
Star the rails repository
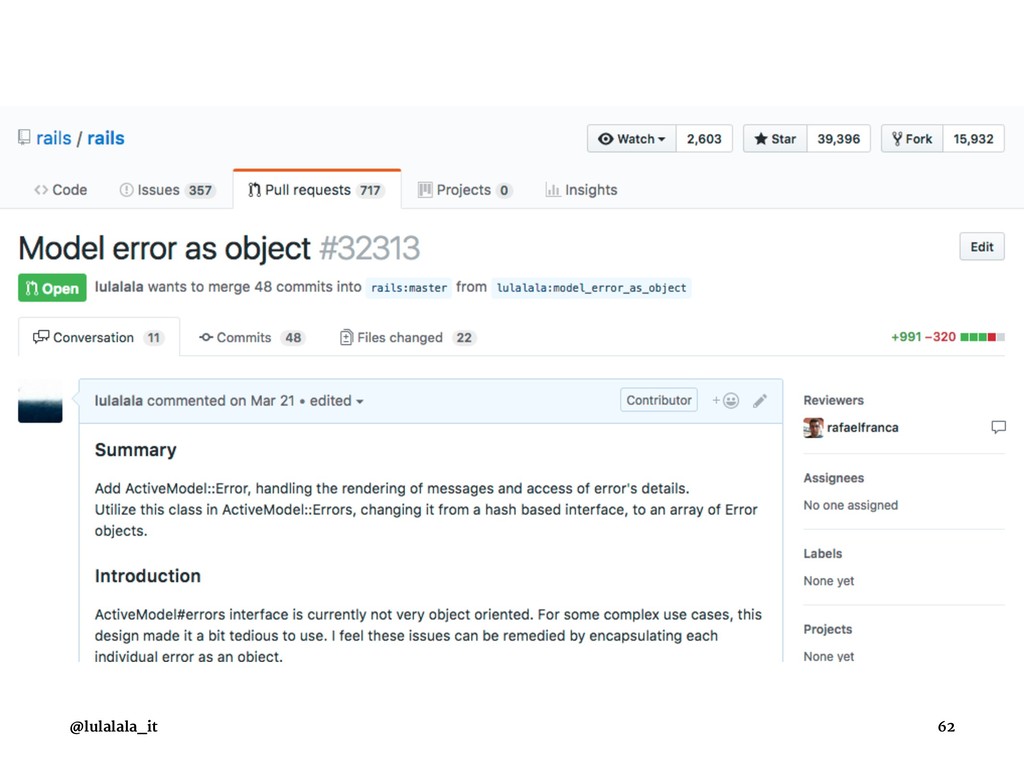[x=775, y=138]
